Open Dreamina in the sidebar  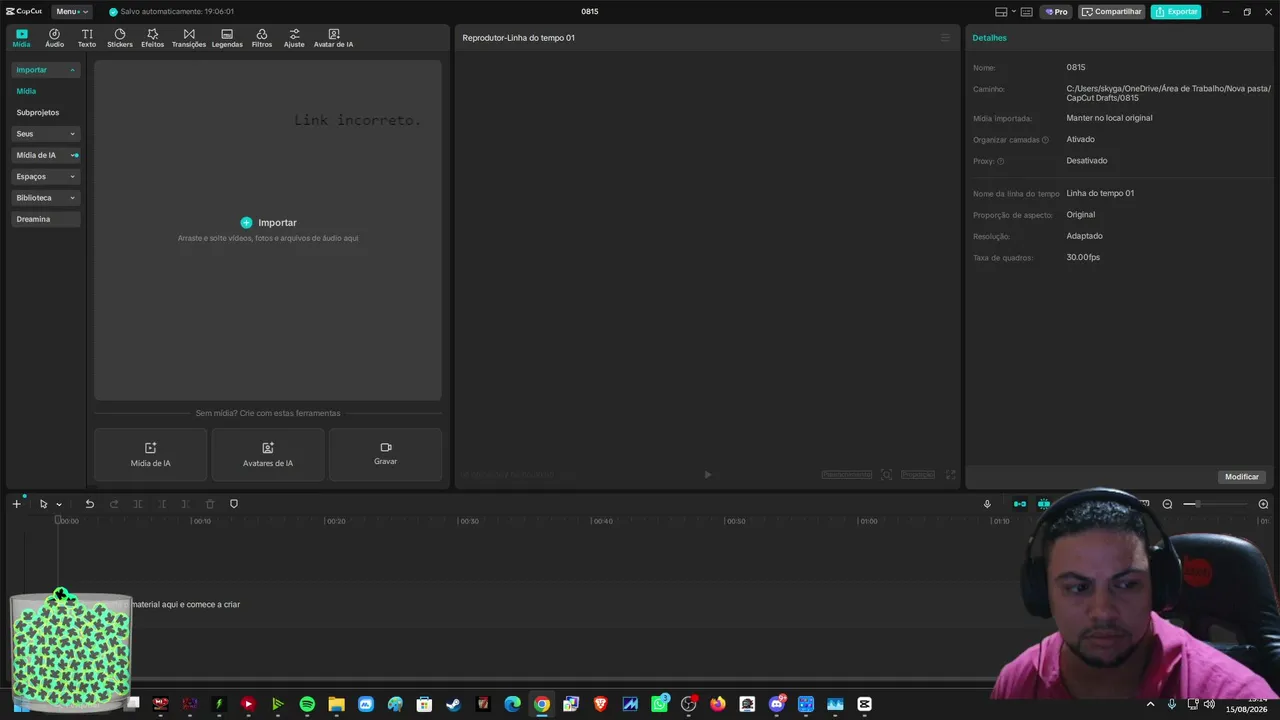[x=45, y=219]
